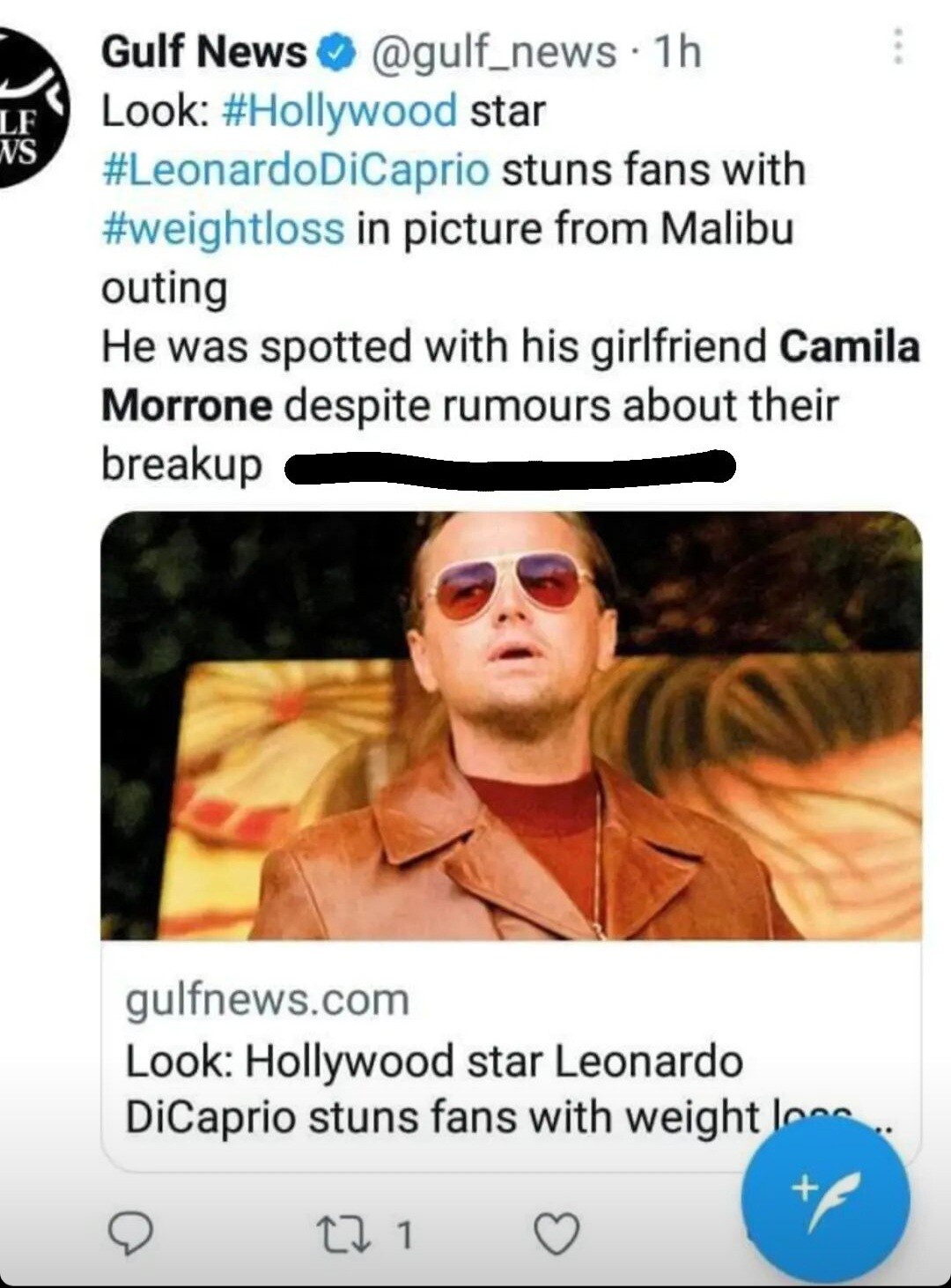Open the #LeonardoDiCaprio hashtag
951x1288 pixels.
point(296,170)
